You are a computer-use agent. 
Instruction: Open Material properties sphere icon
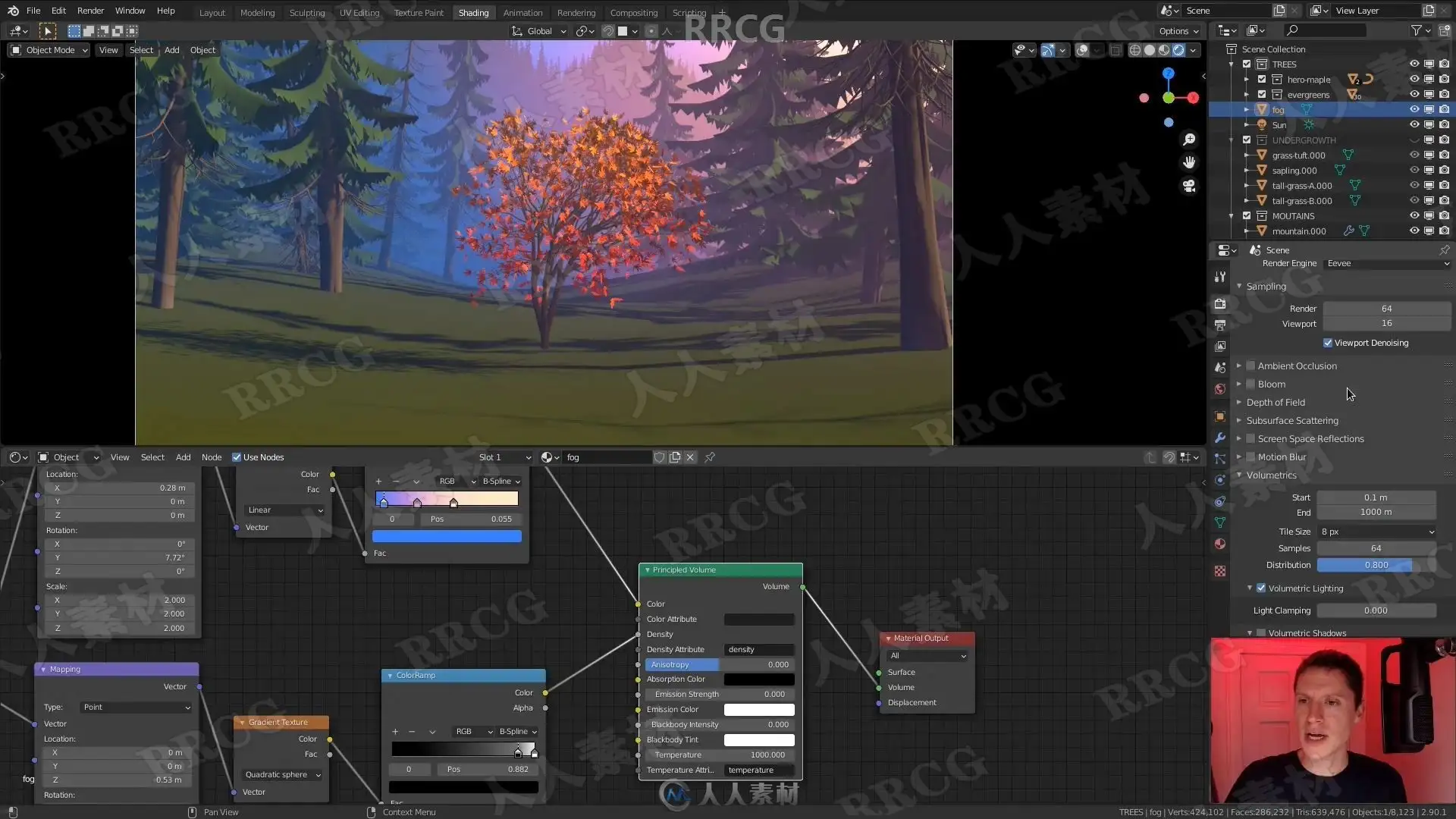1220,544
